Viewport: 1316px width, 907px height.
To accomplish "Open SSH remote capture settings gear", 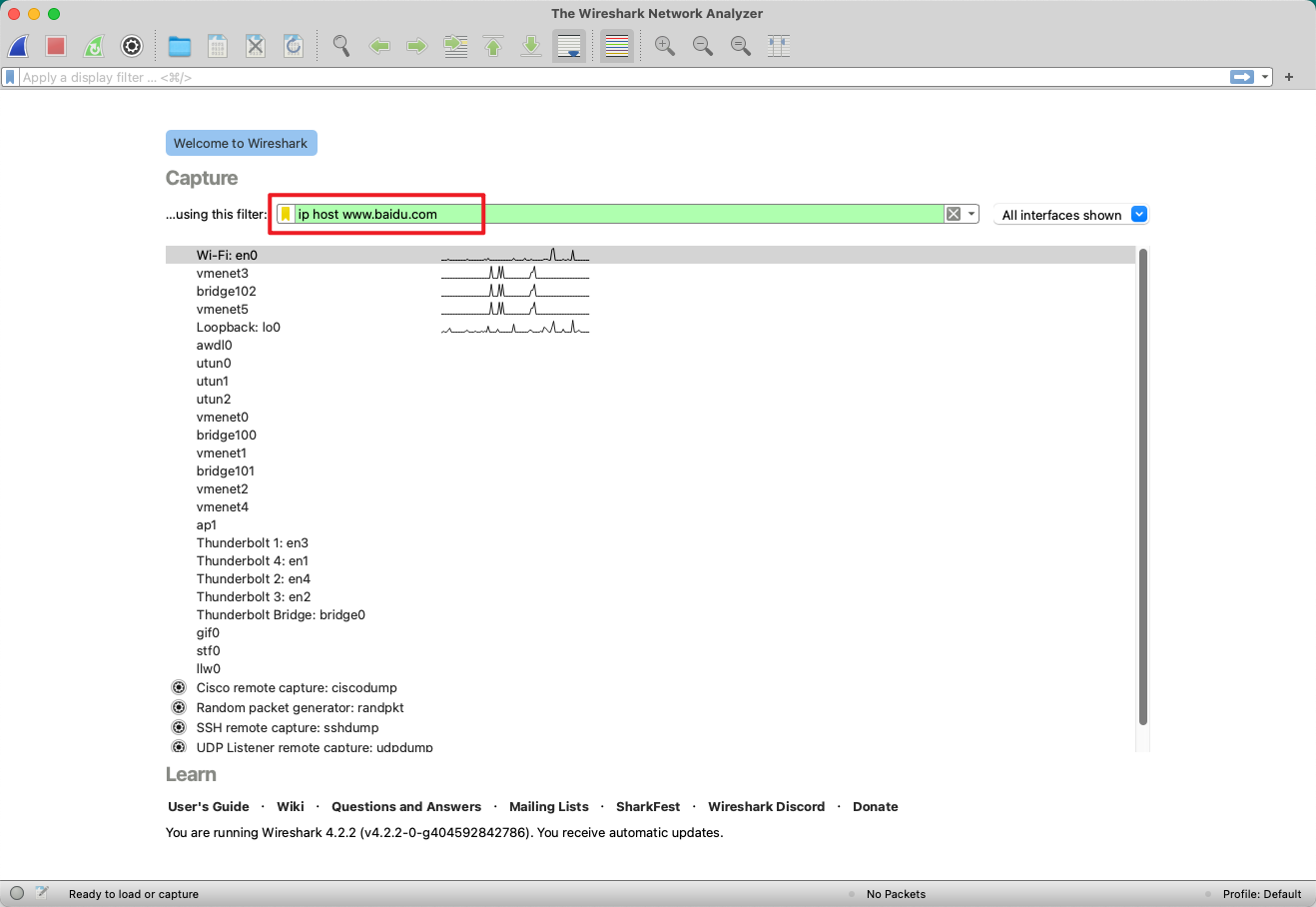I will click(179, 727).
